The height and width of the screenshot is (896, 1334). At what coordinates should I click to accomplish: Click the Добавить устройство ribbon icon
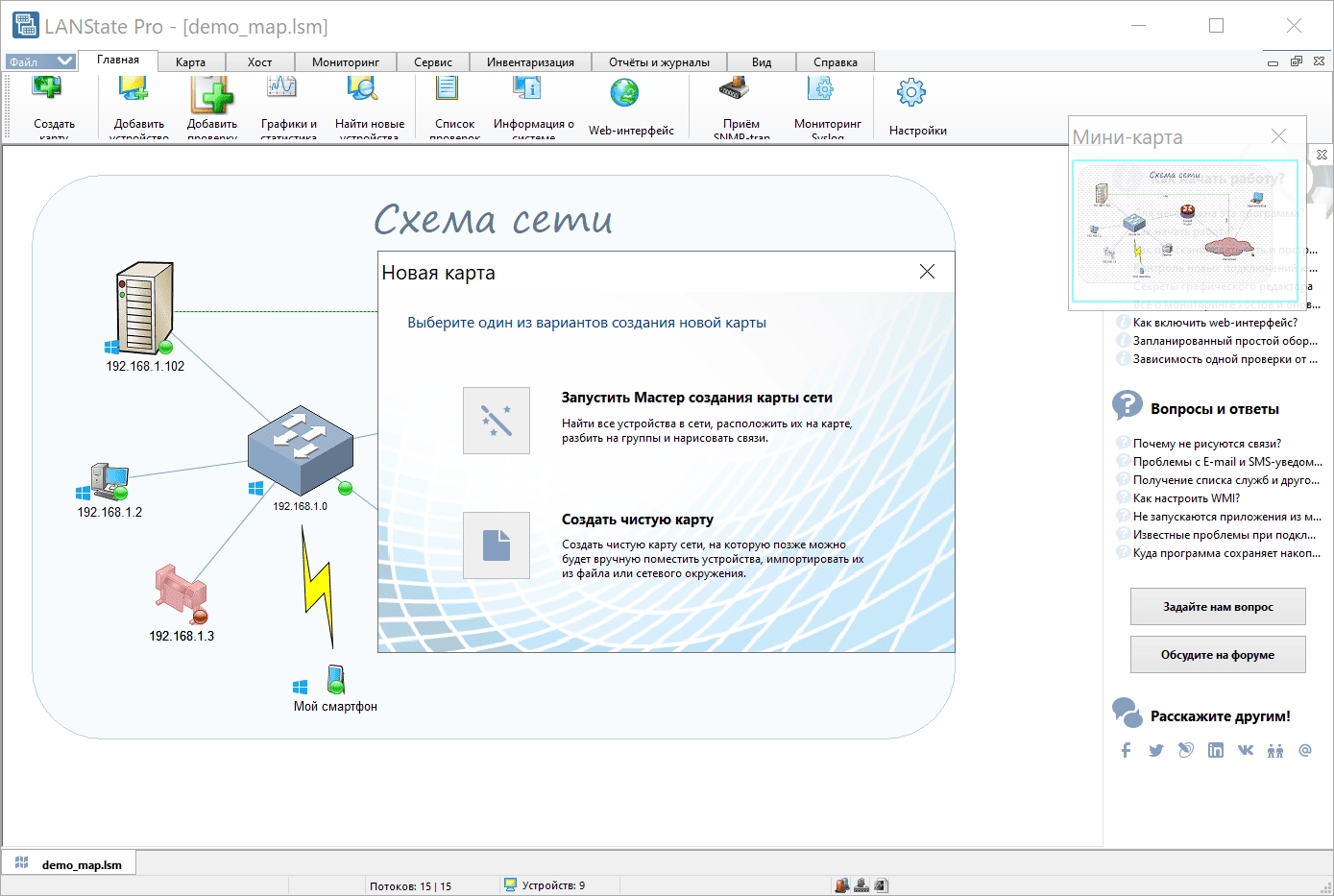(x=133, y=89)
